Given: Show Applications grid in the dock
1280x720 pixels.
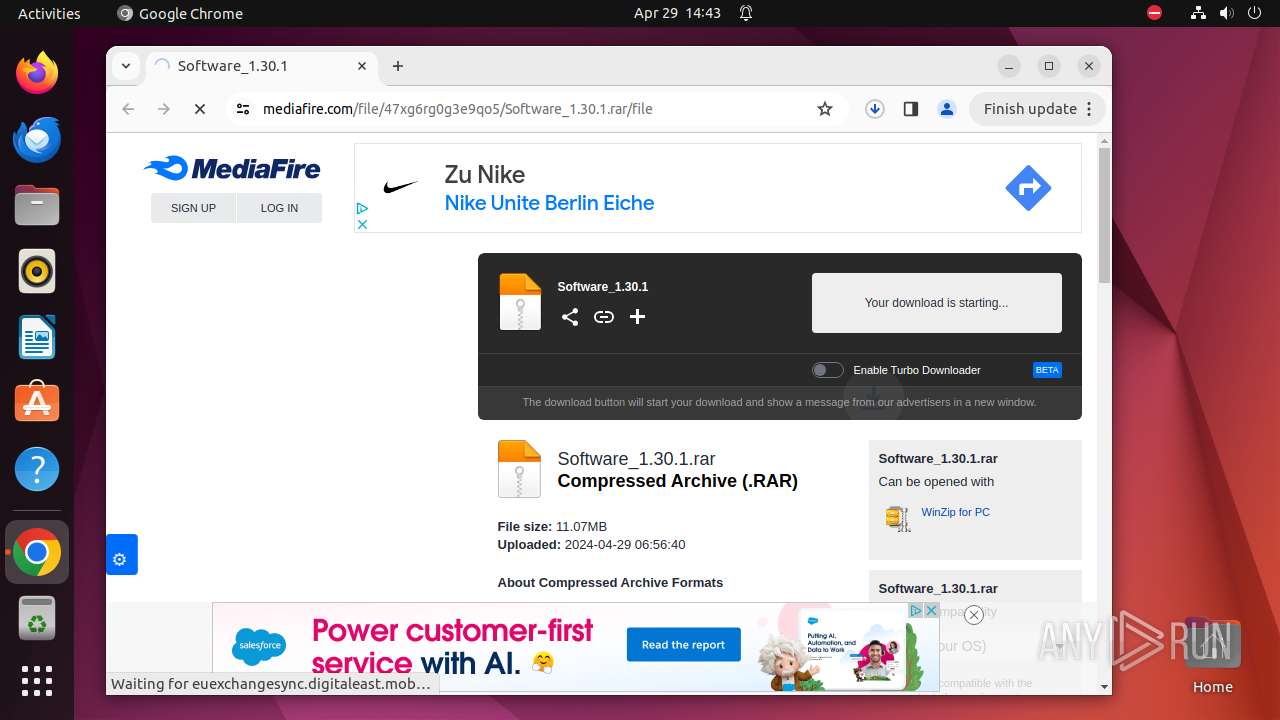Looking at the screenshot, I should [x=37, y=681].
